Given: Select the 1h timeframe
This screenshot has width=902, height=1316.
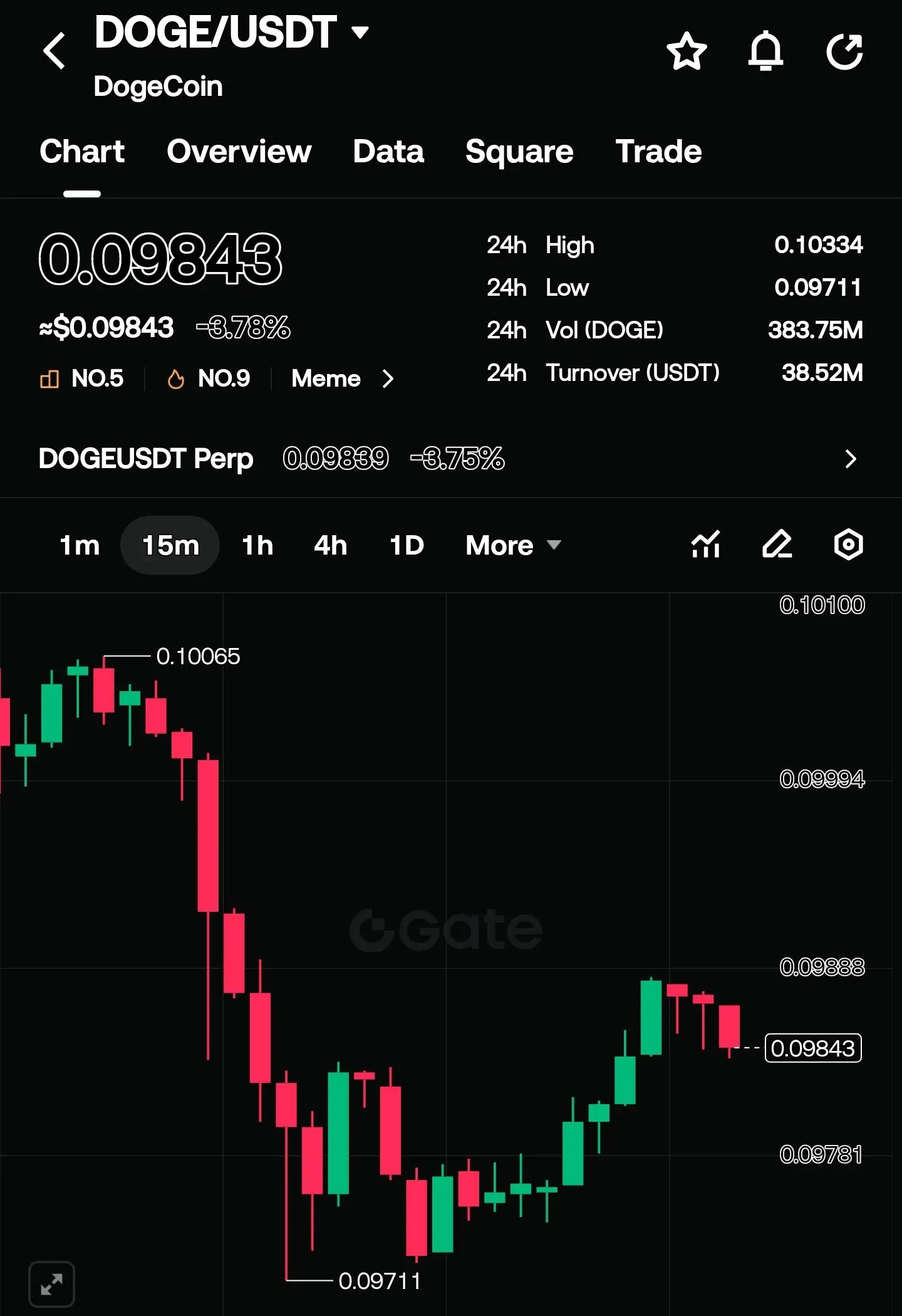Looking at the screenshot, I should (x=257, y=545).
